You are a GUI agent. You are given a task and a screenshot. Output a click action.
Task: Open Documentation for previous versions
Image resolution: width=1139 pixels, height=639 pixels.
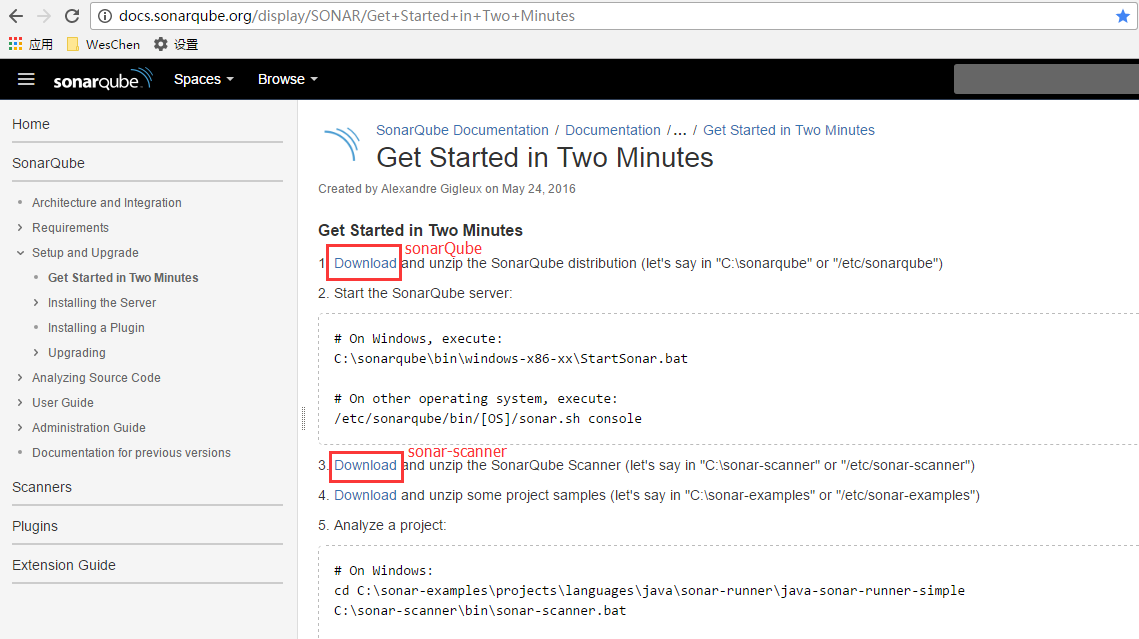[x=131, y=453]
